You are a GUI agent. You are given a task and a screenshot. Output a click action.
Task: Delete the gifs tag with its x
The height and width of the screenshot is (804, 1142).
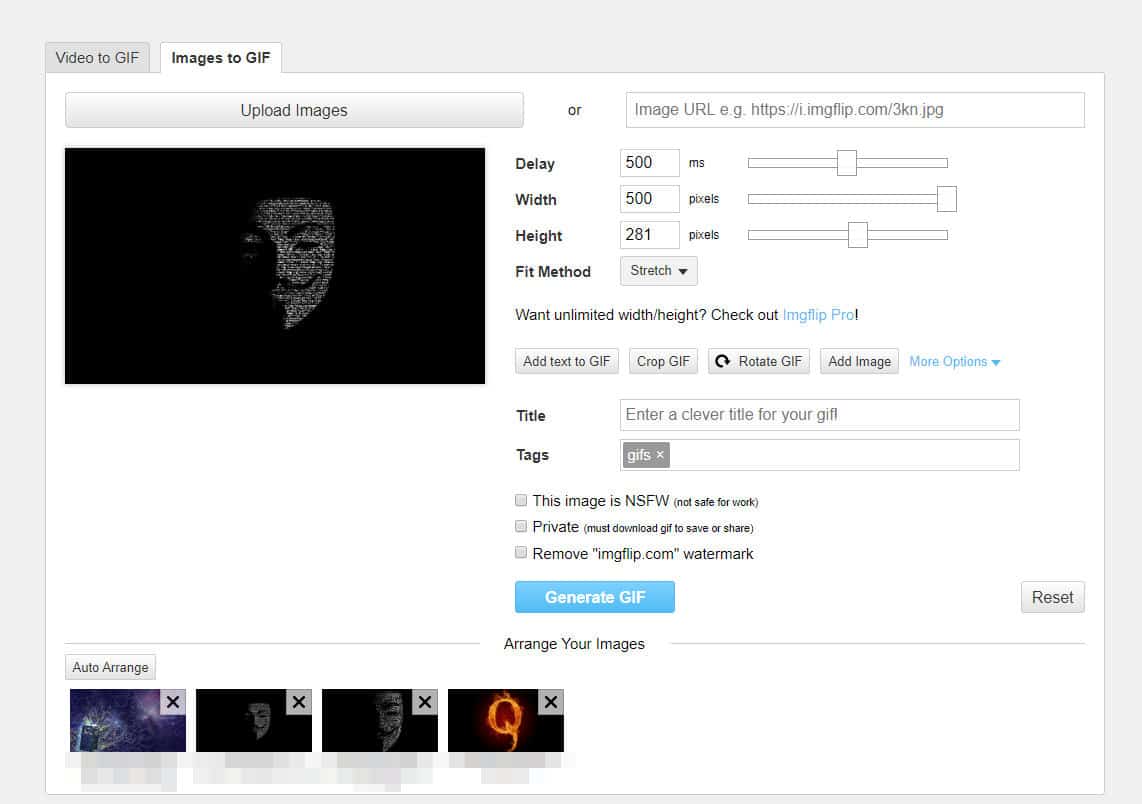pos(660,454)
